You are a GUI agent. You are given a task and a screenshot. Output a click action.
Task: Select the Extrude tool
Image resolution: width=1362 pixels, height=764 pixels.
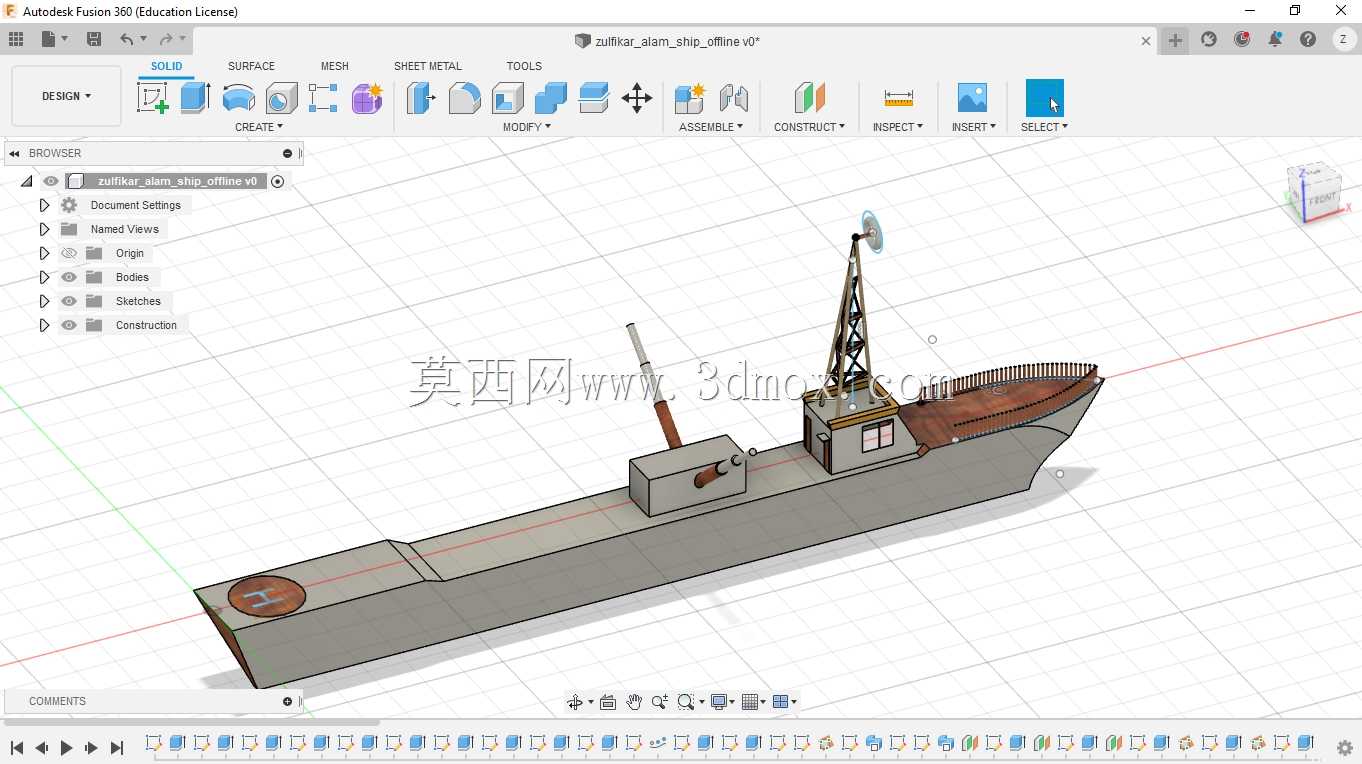coord(195,98)
